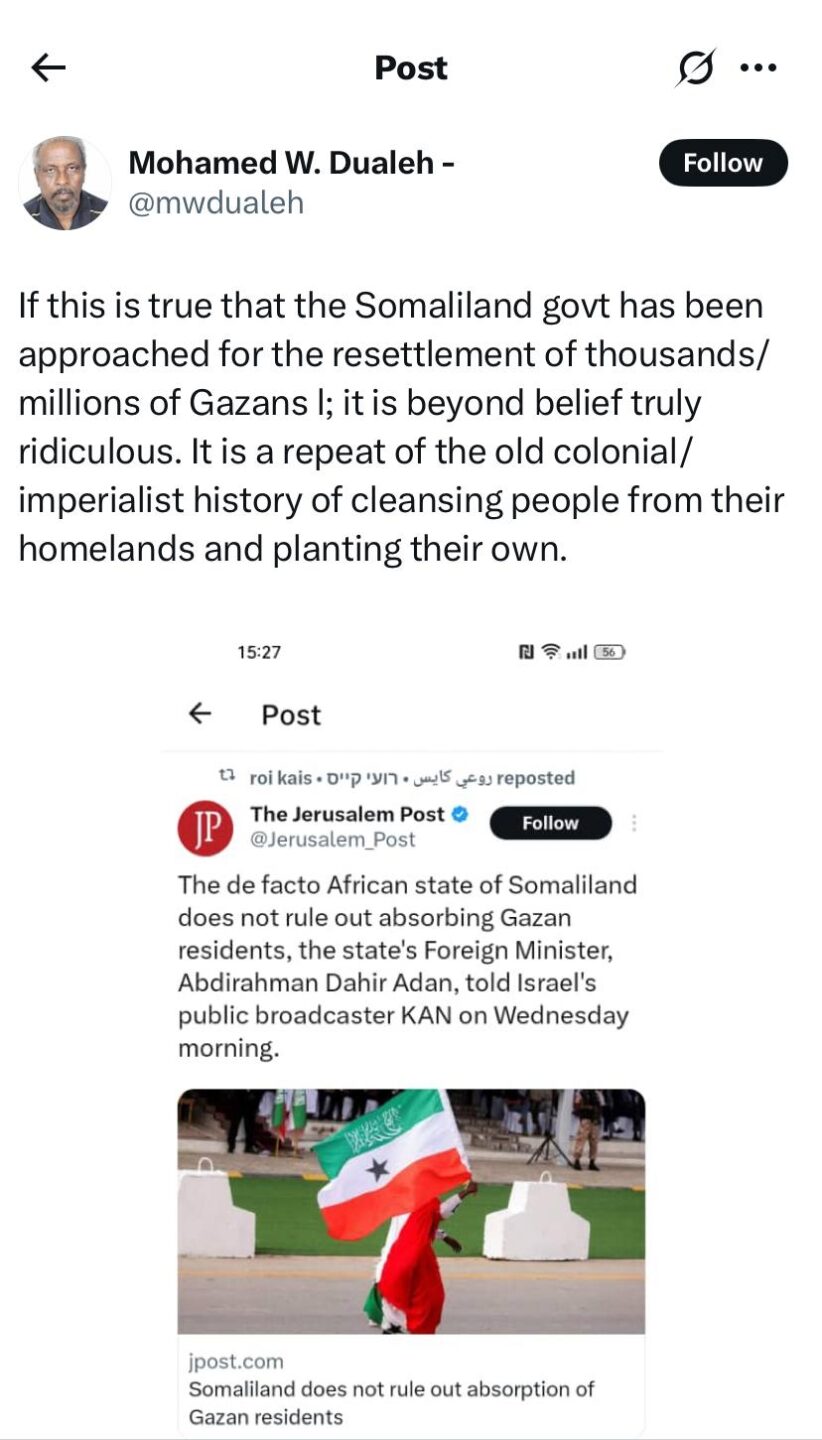Tap the Mohamed W. Dualeh display name
The image size is (822, 1440).
pyautogui.click(x=292, y=161)
